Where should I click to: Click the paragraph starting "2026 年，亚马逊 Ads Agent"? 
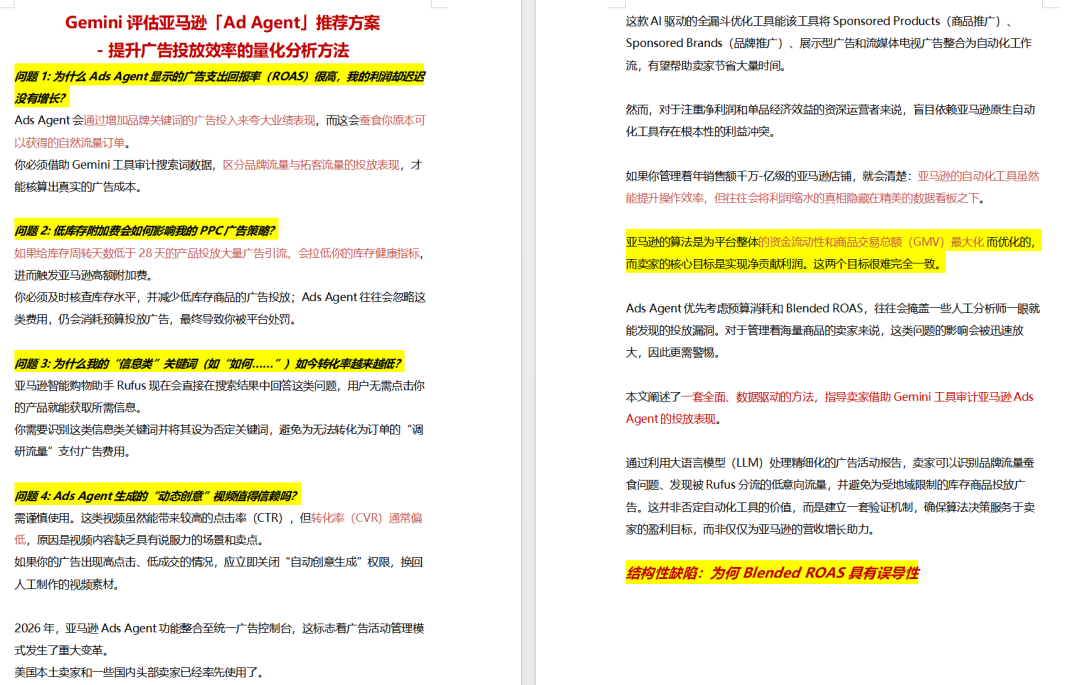tap(220, 628)
